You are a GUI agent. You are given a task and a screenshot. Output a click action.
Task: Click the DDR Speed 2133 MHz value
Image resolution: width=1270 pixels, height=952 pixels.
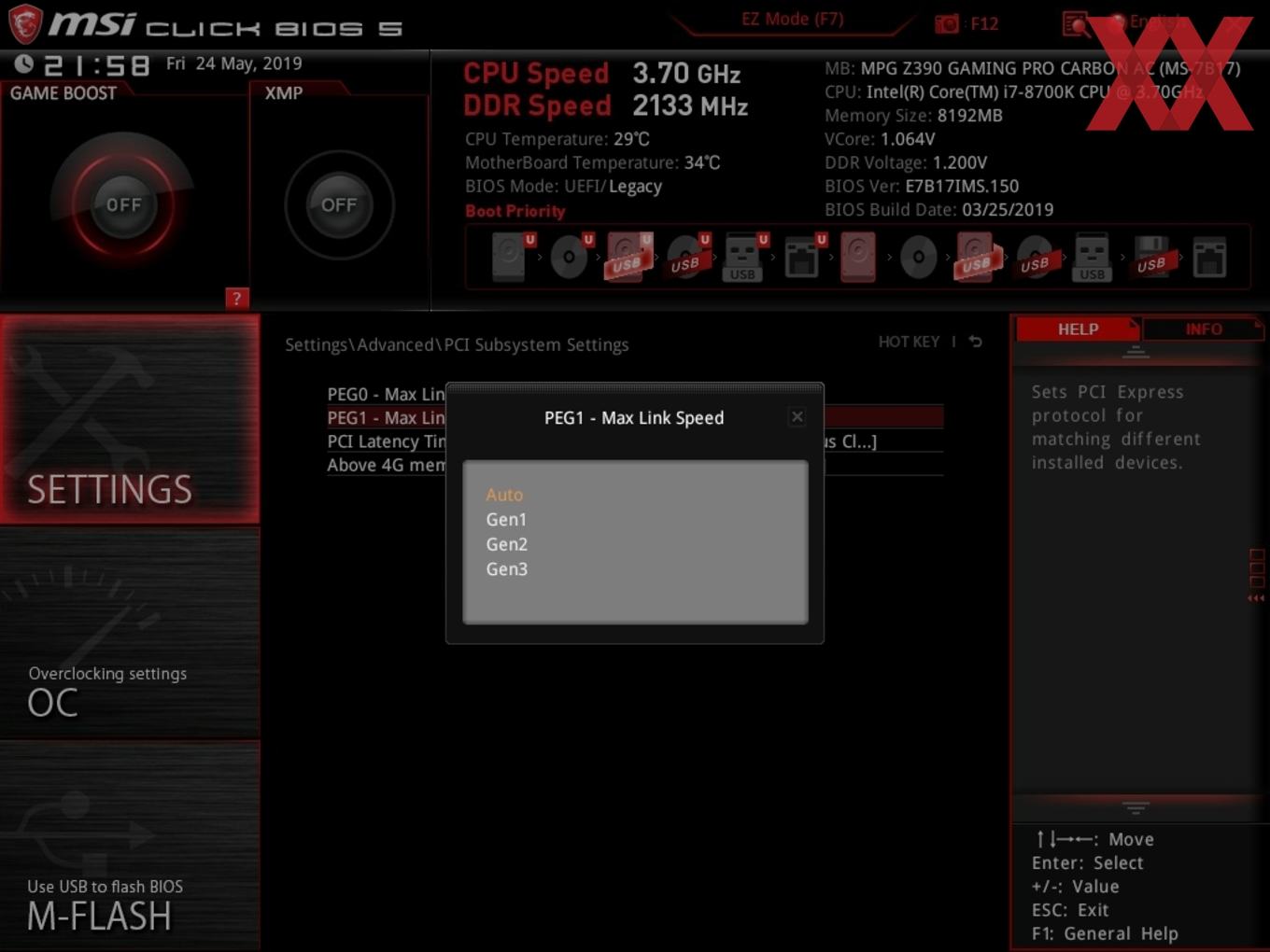[690, 105]
